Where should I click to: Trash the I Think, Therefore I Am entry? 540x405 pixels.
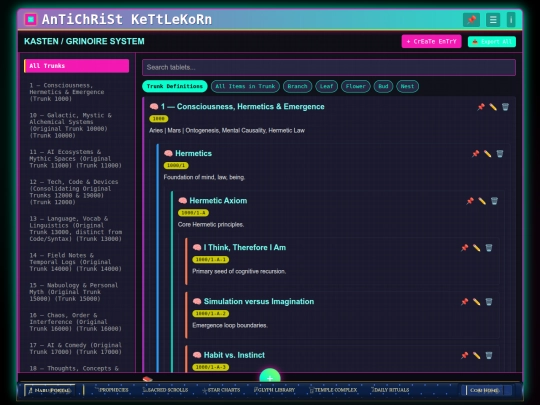(x=489, y=248)
